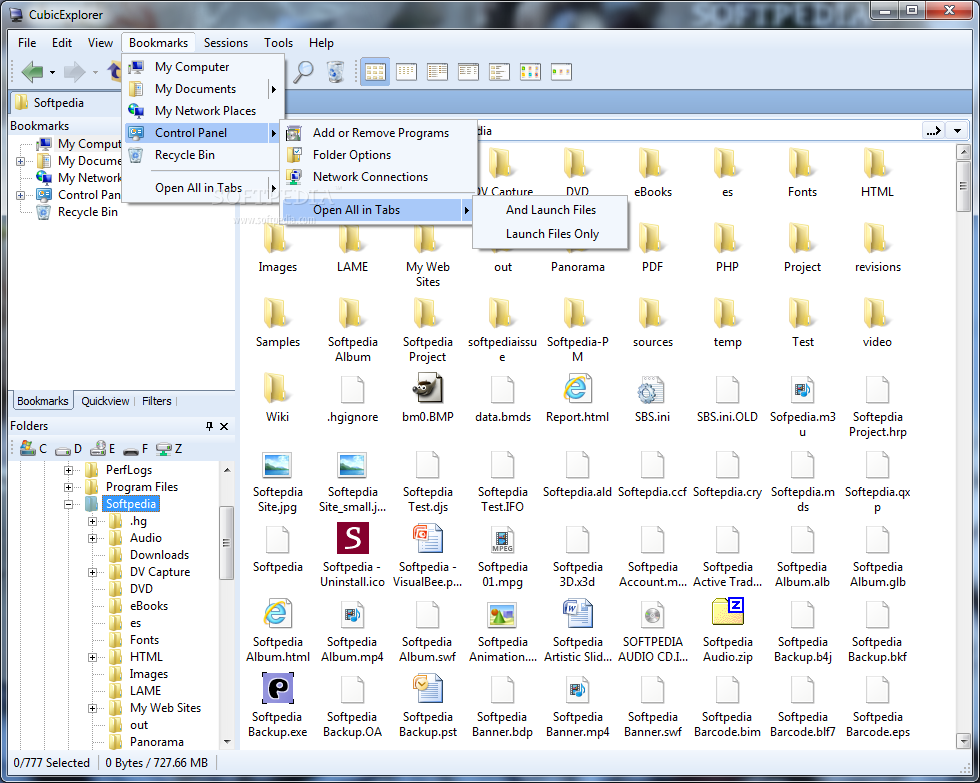This screenshot has width=980, height=783.
Task: Expand the My Web Sites tree node
Action: point(92,709)
